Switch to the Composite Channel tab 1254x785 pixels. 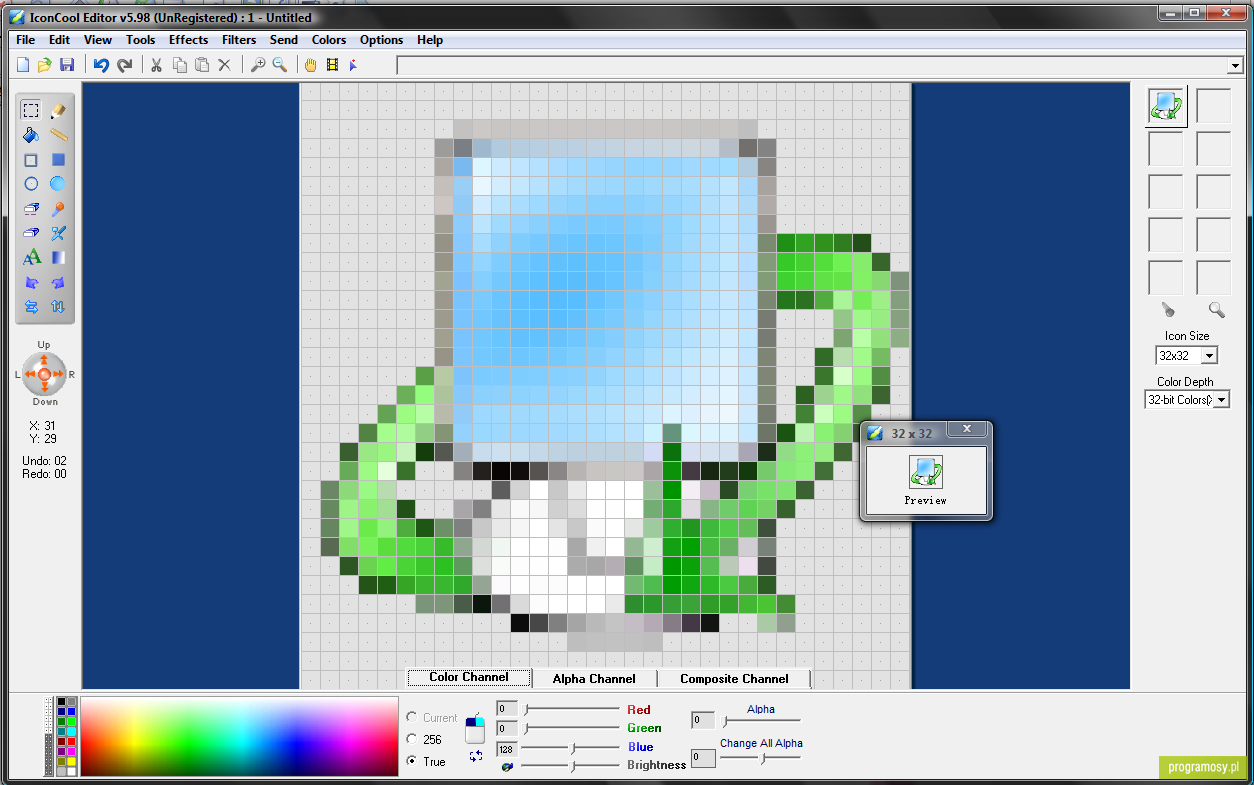click(x=734, y=679)
